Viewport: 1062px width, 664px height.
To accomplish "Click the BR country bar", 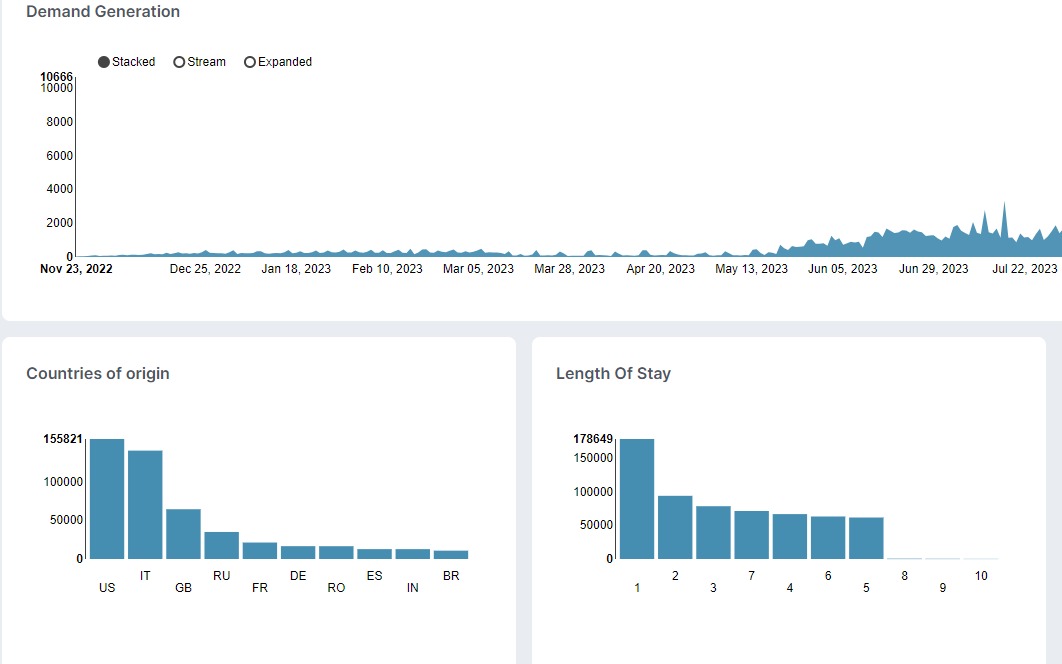I will tap(451, 555).
